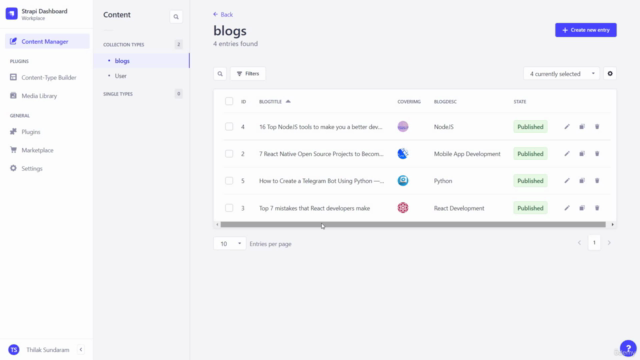Screen dimensions: 640x360
Task: Collapse the sidebar with the chevron
Action: tap(81, 349)
